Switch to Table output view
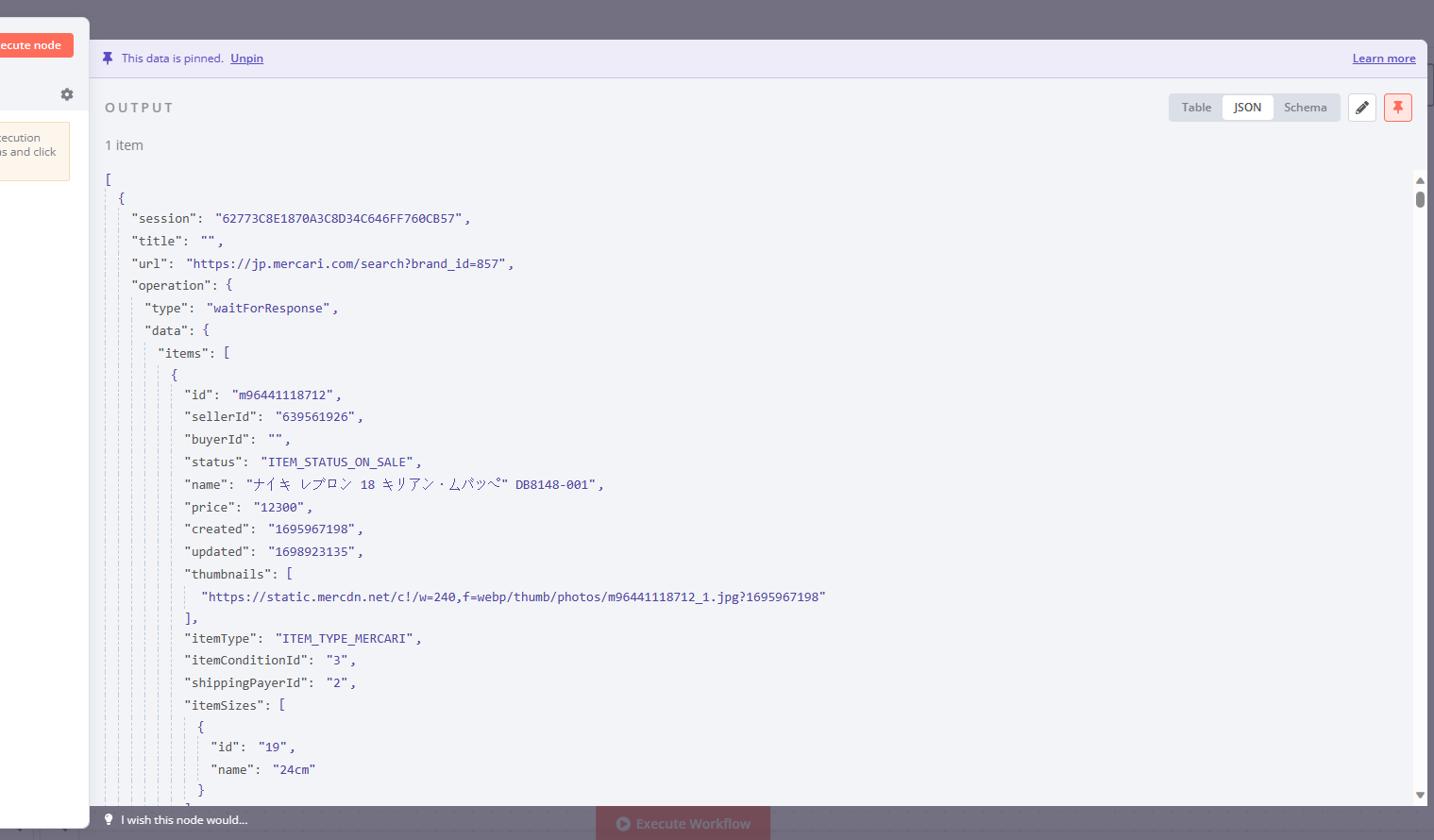This screenshot has width=1434, height=840. click(x=1195, y=107)
